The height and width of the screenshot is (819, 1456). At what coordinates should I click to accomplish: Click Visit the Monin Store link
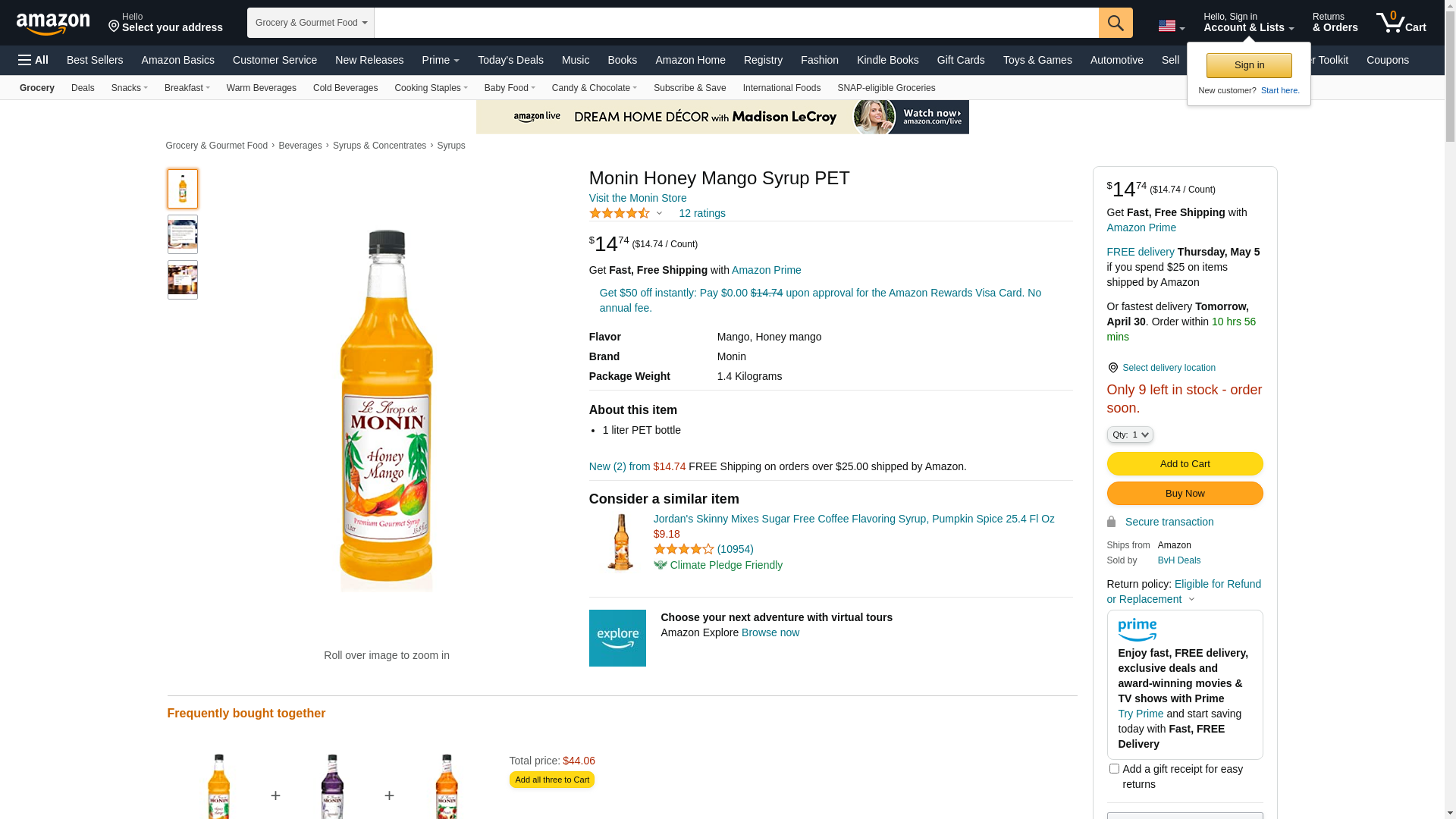tap(638, 198)
